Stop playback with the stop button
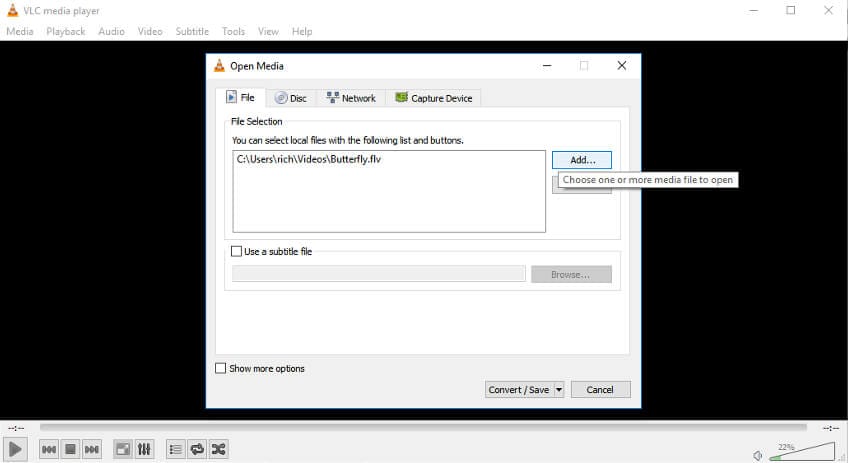Screen dimensions: 848x463 pos(70,449)
